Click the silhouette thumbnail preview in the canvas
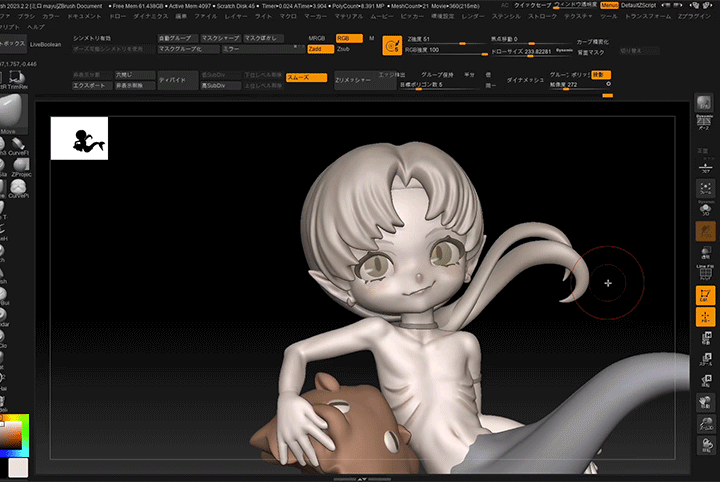The image size is (720, 482). click(79, 138)
